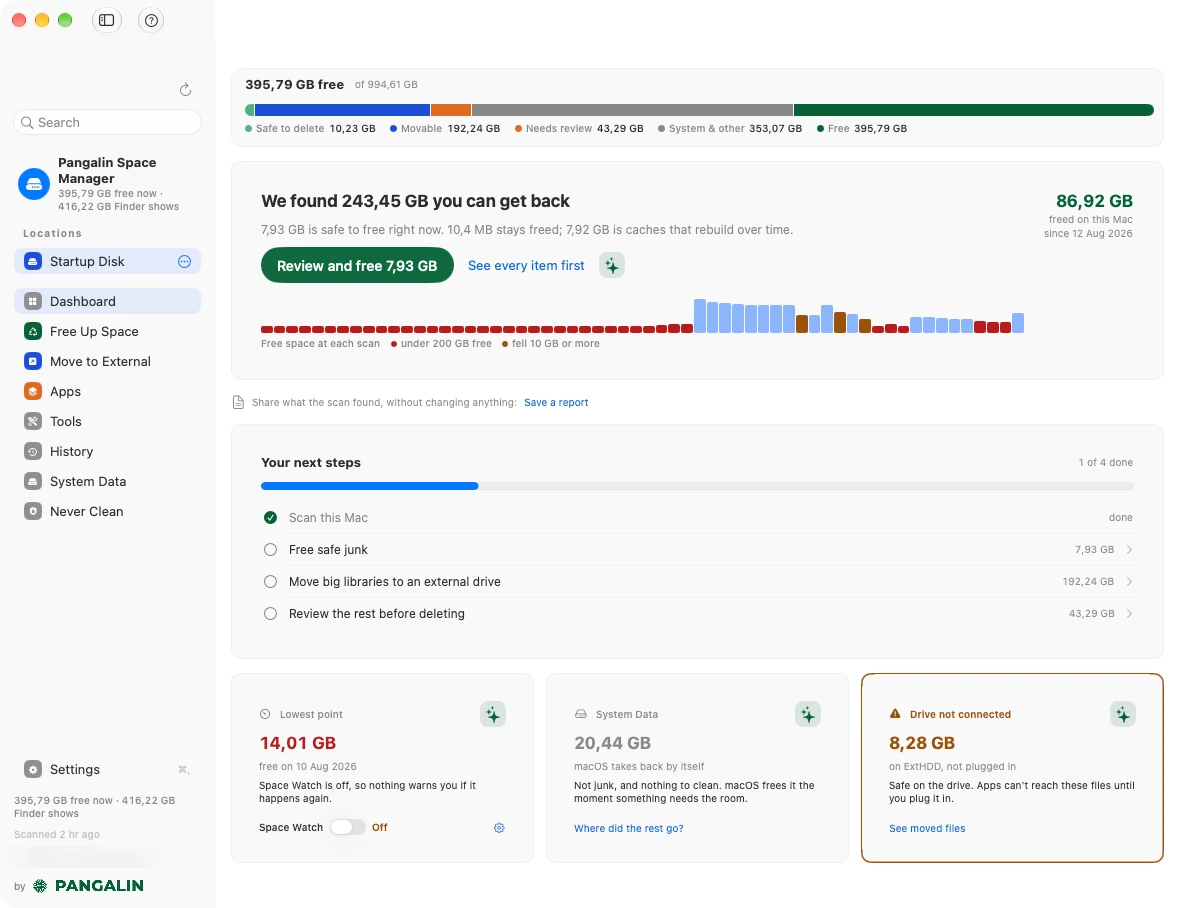Click the Lowest point clock icon
Screen dimensions: 1180x908
coord(265,714)
